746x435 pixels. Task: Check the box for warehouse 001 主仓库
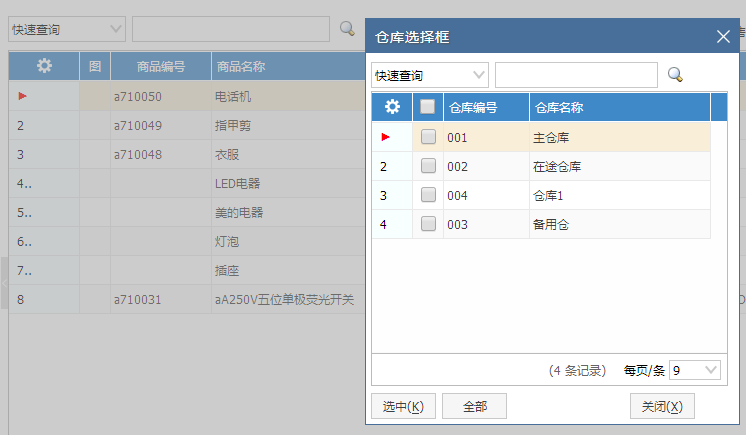point(428,137)
